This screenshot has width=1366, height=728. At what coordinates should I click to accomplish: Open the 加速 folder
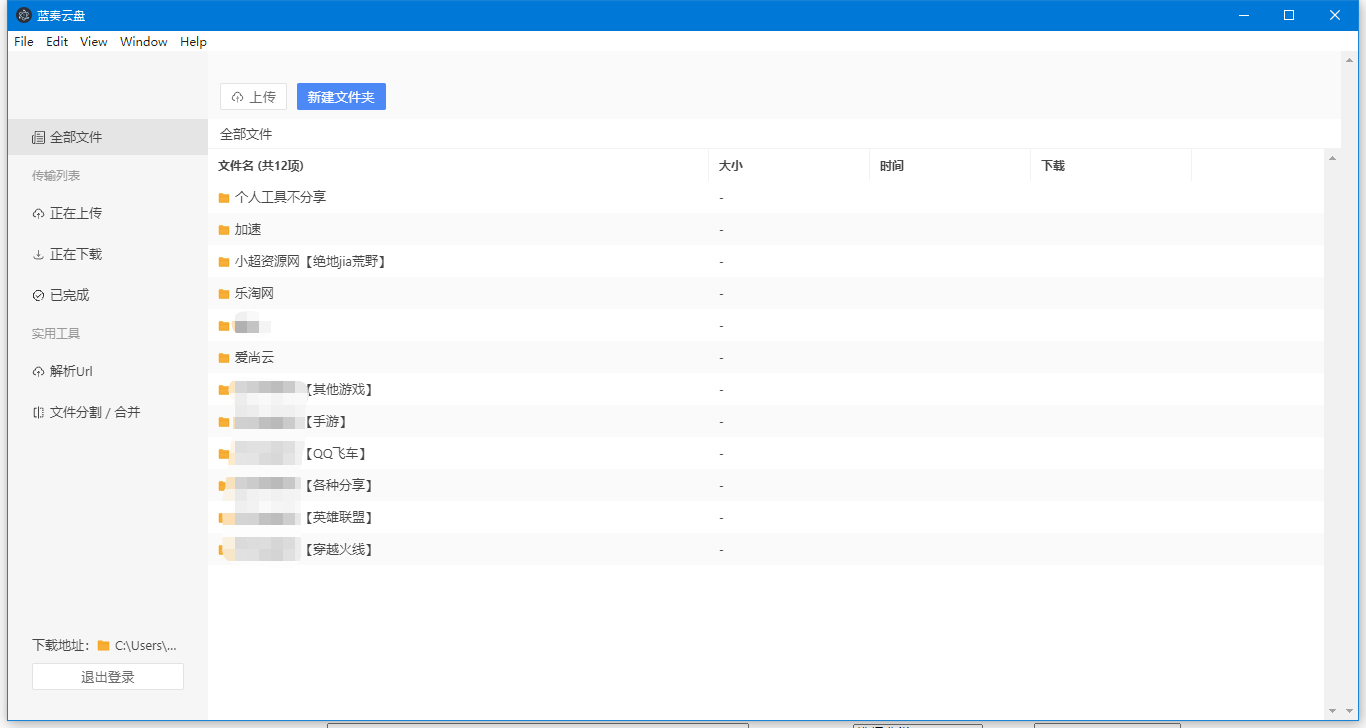point(246,229)
